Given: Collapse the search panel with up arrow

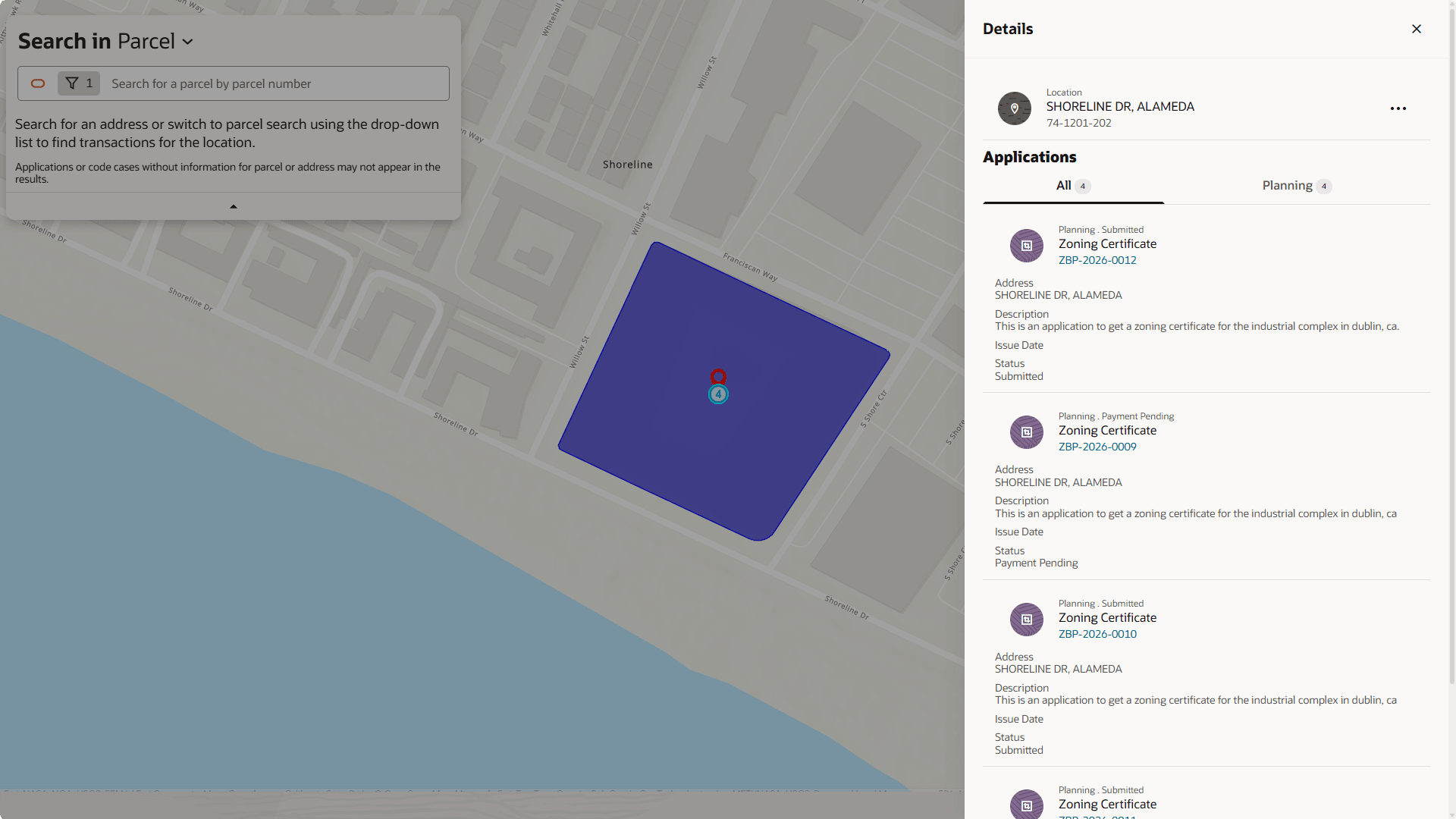Looking at the screenshot, I should click(234, 206).
